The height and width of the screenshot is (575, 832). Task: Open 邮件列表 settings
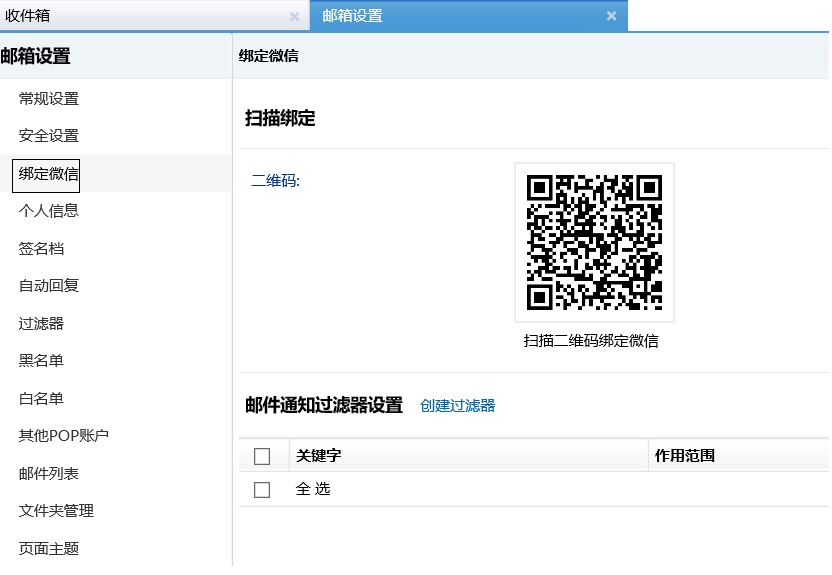point(49,473)
